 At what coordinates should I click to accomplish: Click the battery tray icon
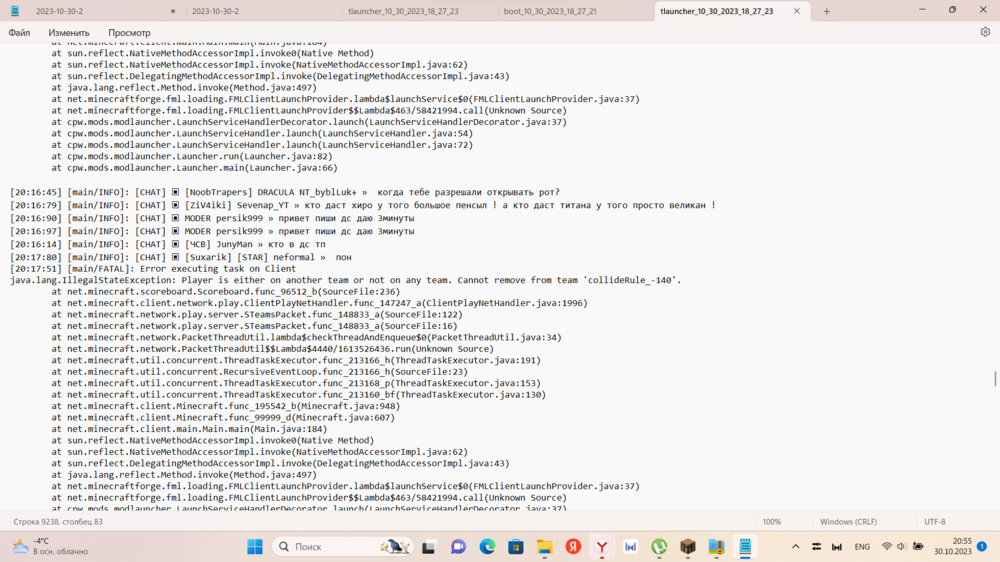click(x=918, y=547)
